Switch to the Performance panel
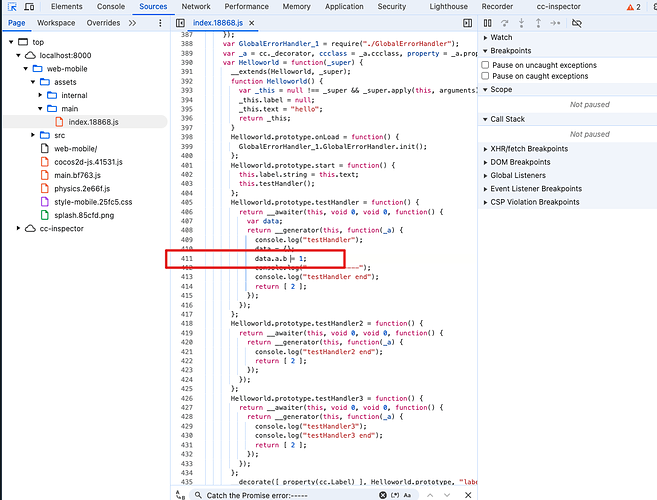Image resolution: width=657 pixels, height=500 pixels. [246, 7]
